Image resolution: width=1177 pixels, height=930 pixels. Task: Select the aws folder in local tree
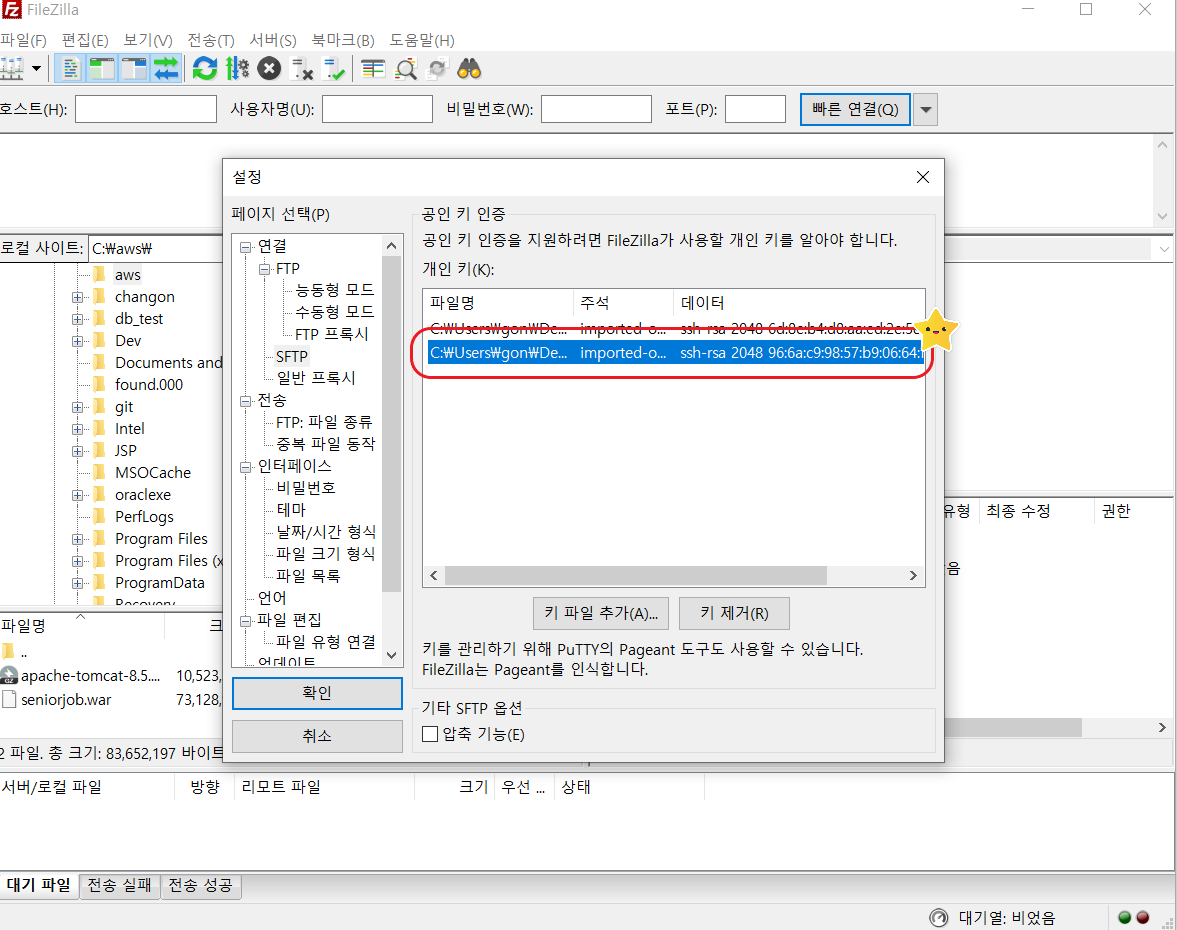(128, 275)
